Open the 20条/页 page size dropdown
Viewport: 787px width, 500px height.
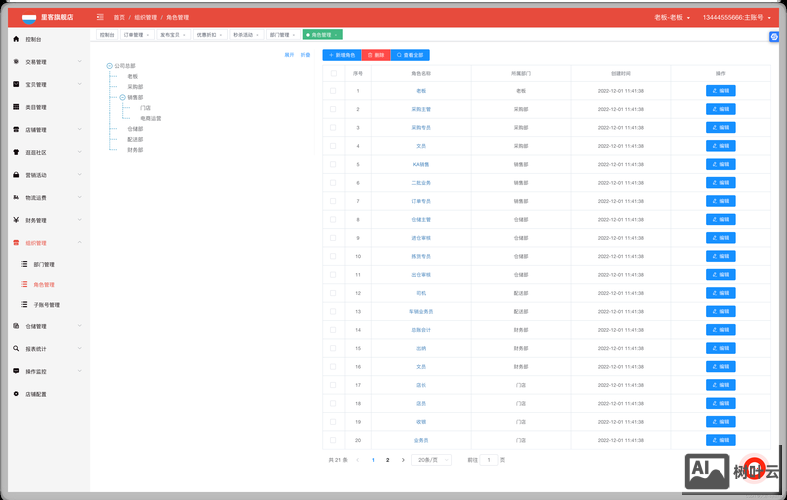(432, 460)
